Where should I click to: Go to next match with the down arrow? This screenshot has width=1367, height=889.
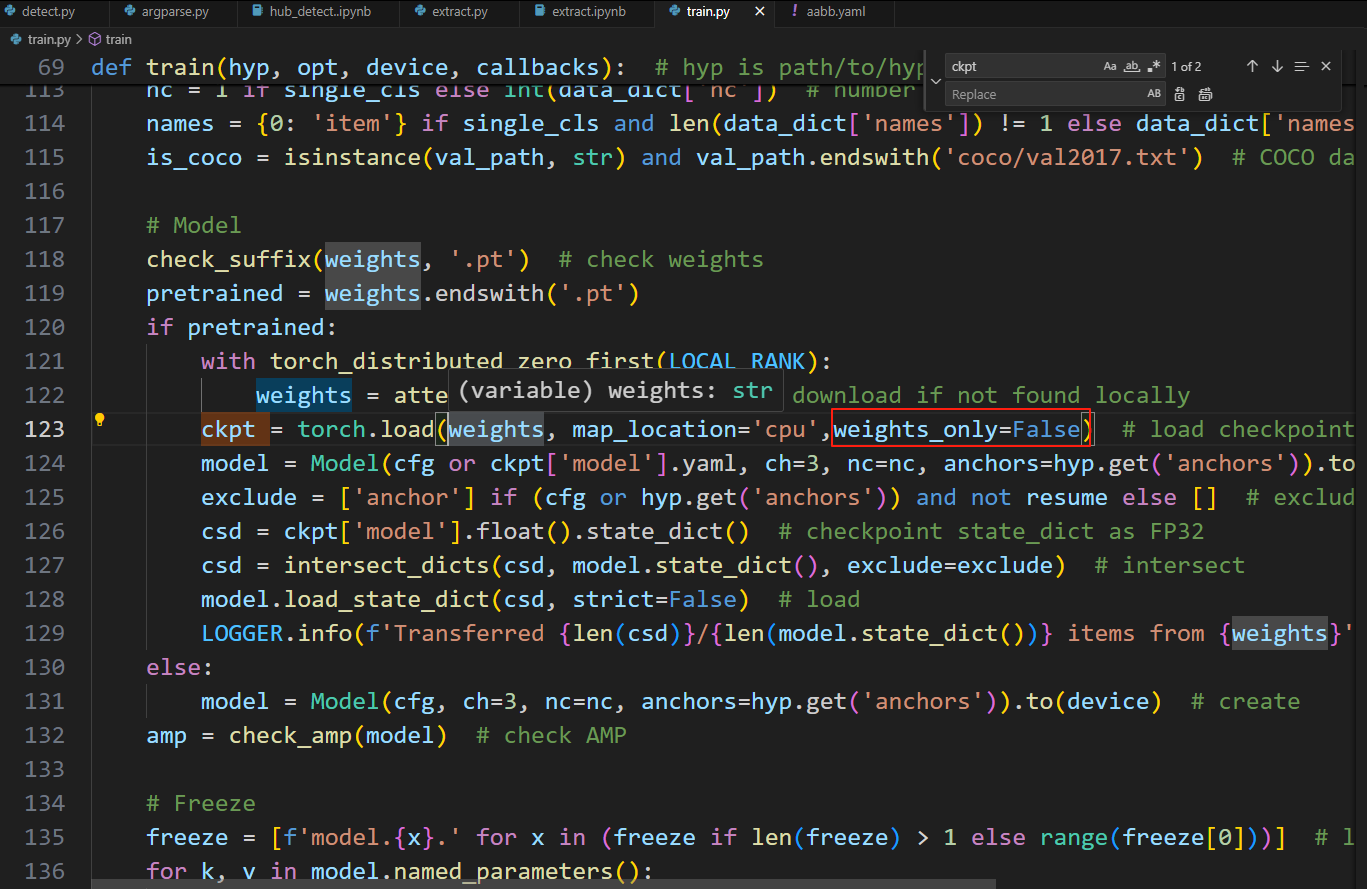pos(1277,66)
